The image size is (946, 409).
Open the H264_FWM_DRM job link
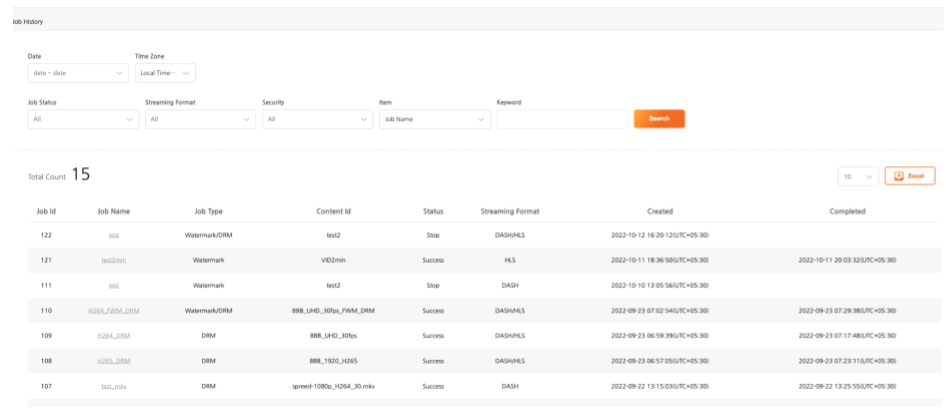114,310
